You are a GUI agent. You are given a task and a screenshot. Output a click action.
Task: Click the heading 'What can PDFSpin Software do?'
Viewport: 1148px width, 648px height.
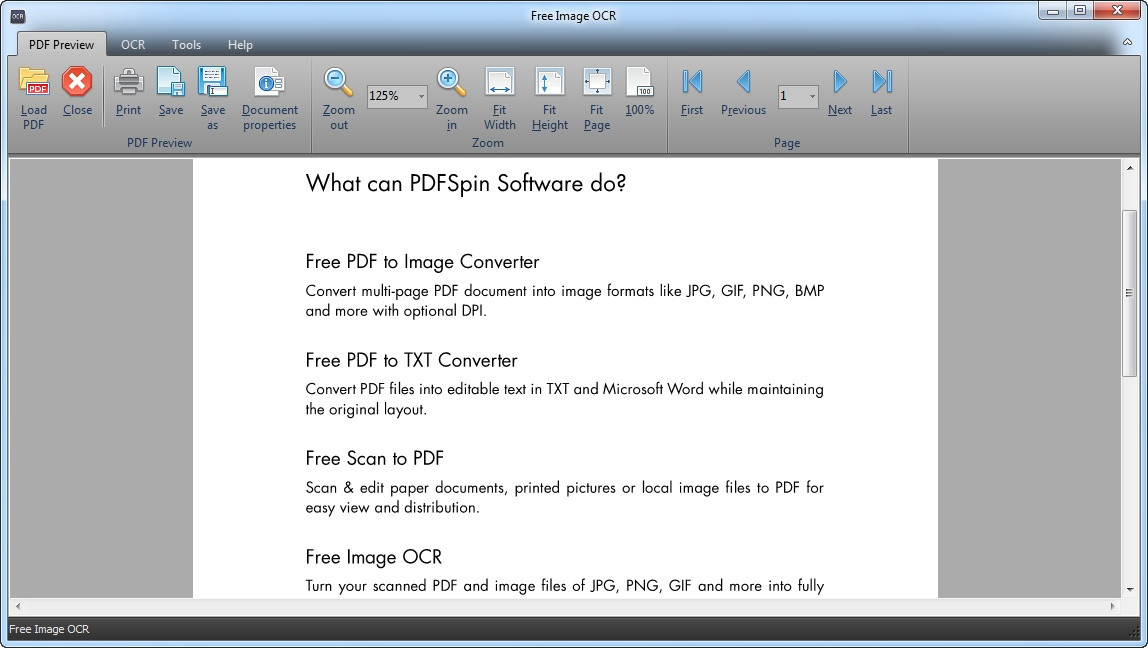(x=466, y=183)
